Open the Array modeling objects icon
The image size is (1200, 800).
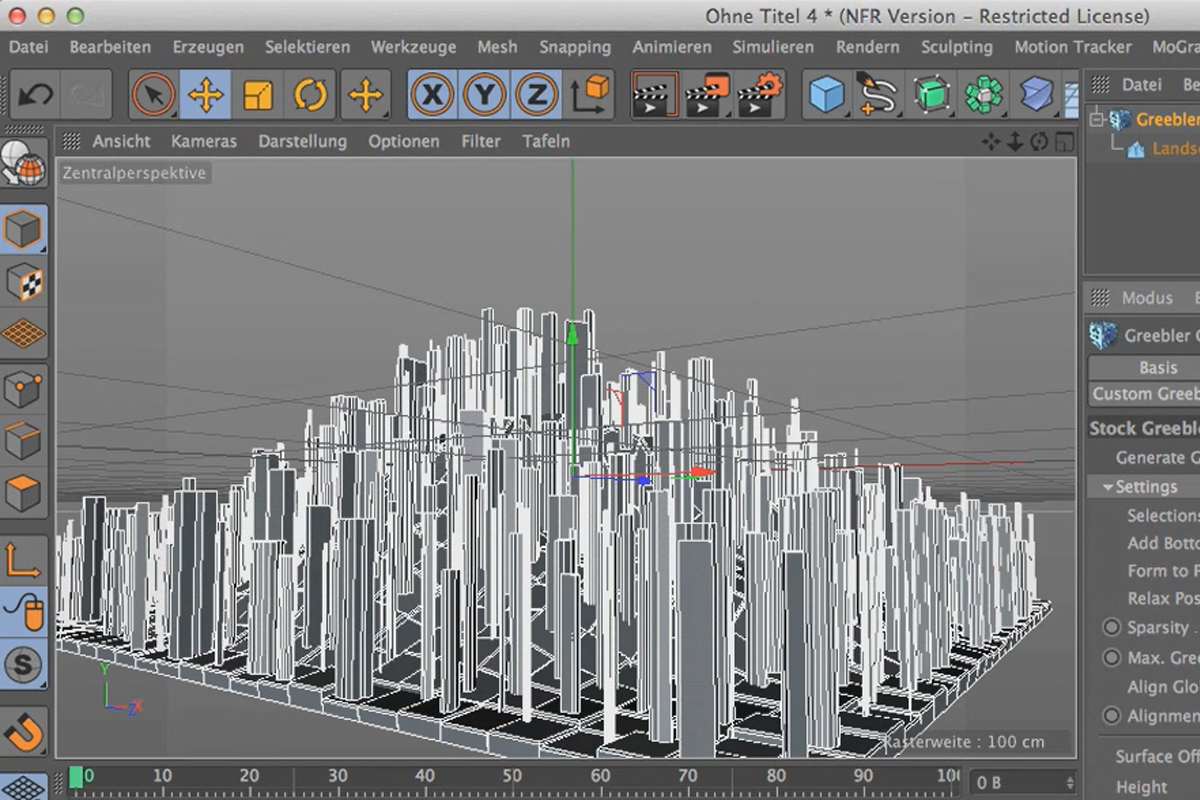point(984,96)
